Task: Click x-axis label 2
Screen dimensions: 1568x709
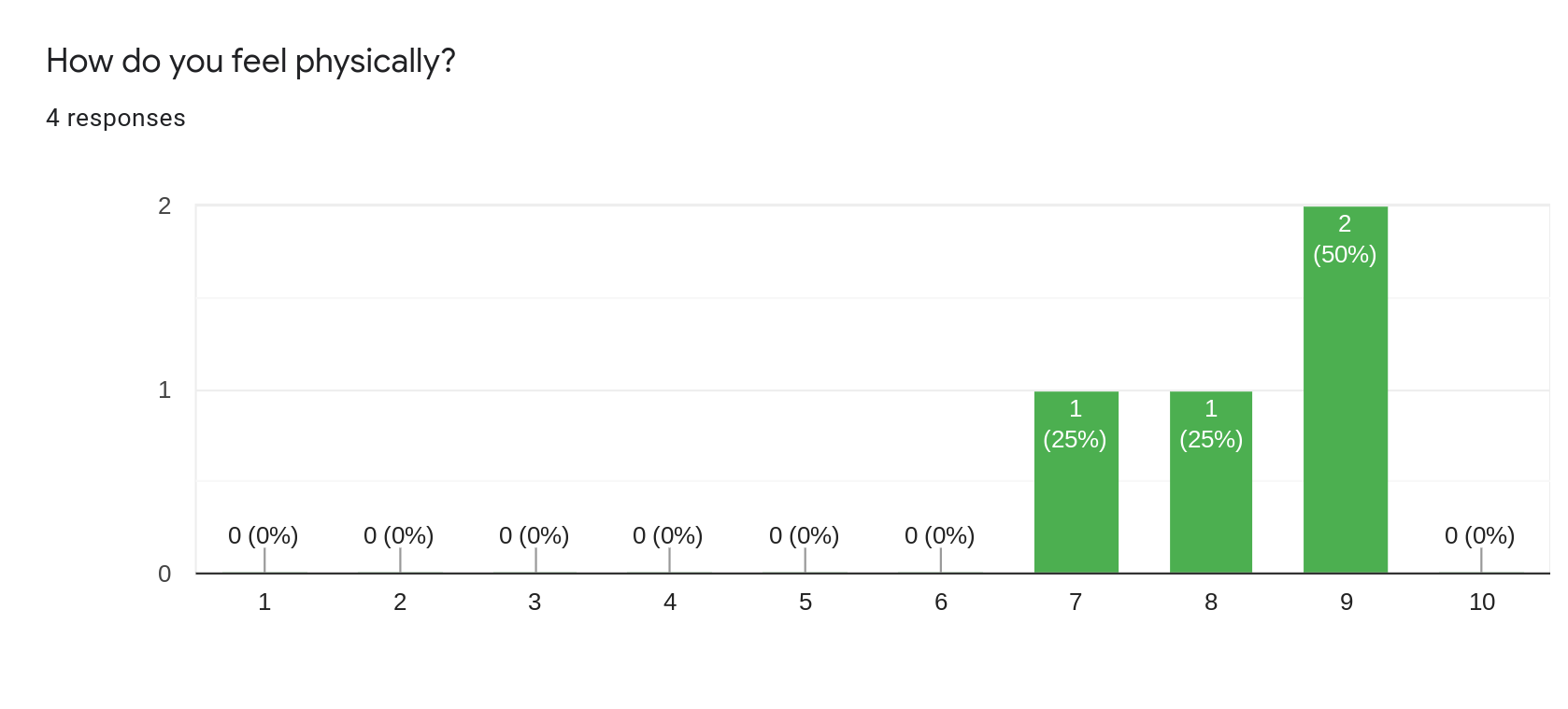Action: (x=400, y=602)
